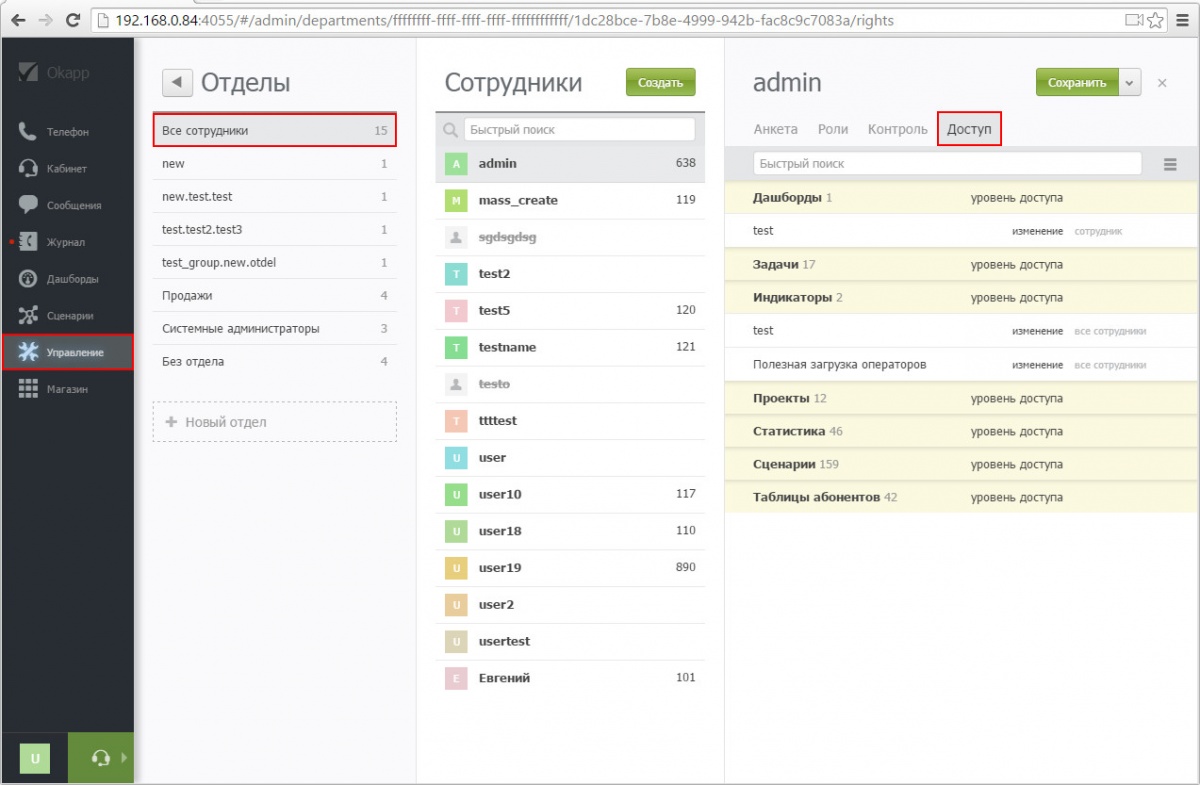Expand the Сохранить dropdown arrow

click(x=1130, y=83)
